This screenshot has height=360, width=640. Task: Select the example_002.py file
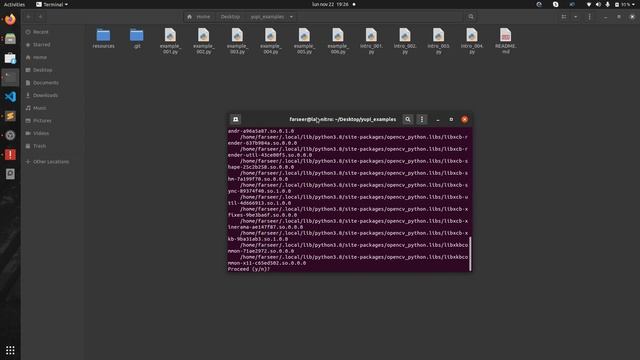(x=204, y=41)
